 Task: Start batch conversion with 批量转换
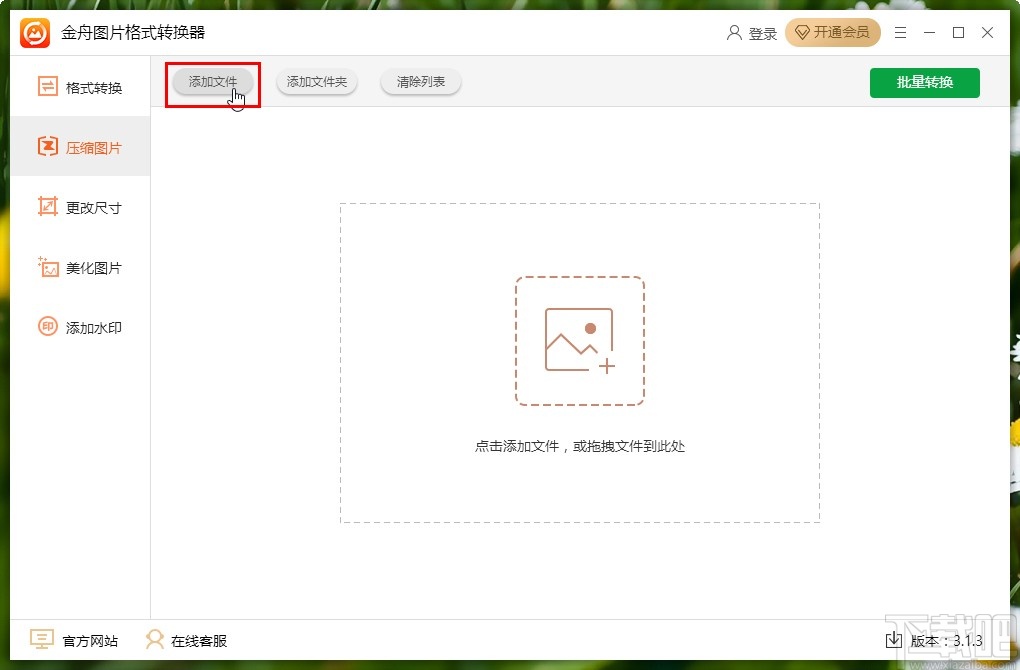(x=924, y=83)
